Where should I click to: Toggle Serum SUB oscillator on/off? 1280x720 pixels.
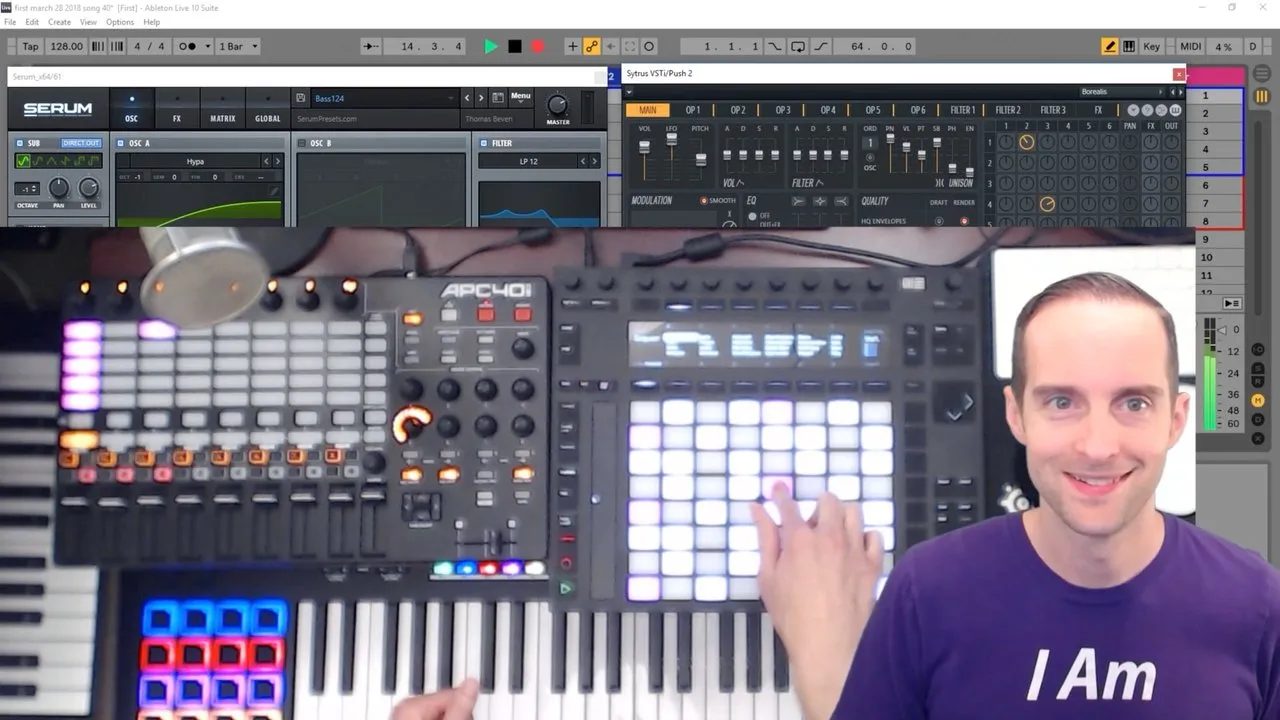point(20,143)
